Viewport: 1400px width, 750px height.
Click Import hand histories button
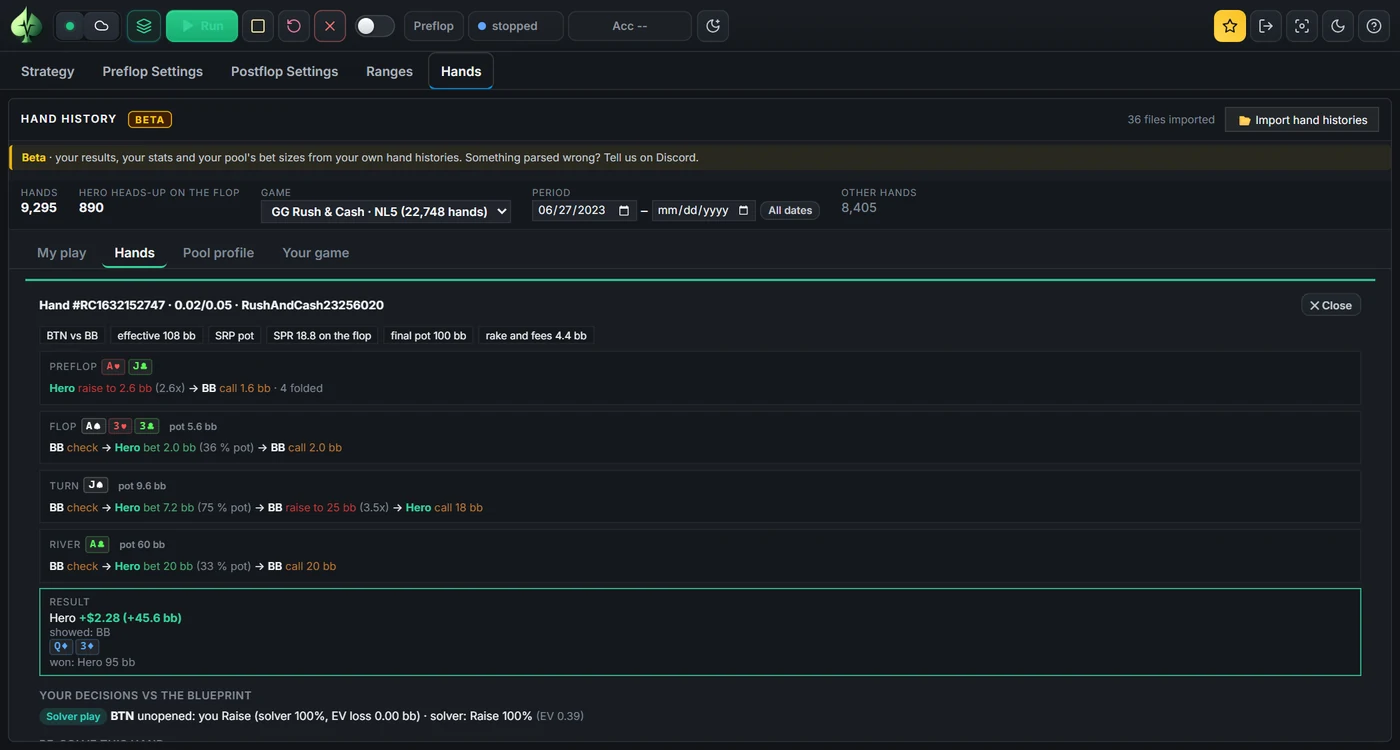pos(1302,120)
